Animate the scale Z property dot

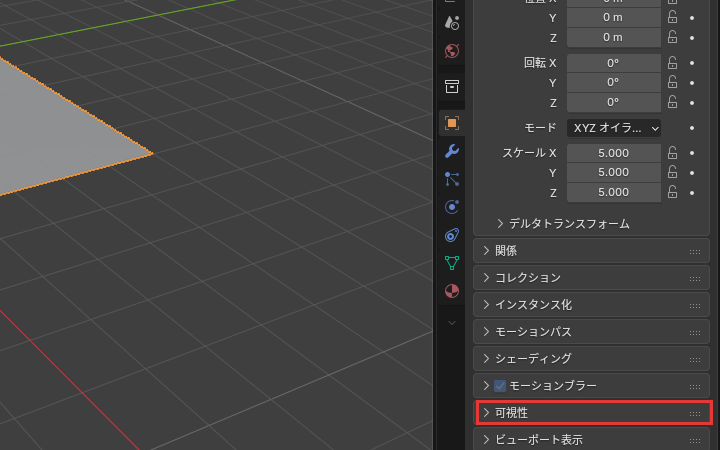point(692,193)
